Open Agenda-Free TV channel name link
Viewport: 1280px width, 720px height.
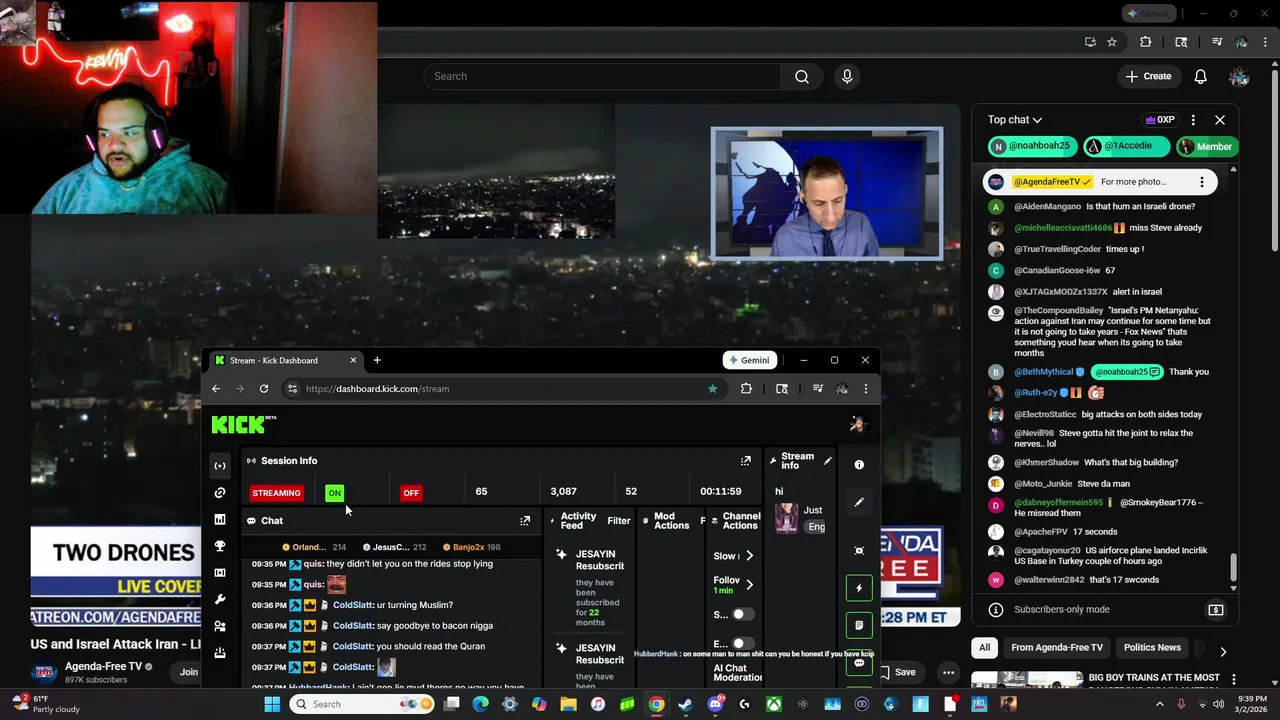104,667
